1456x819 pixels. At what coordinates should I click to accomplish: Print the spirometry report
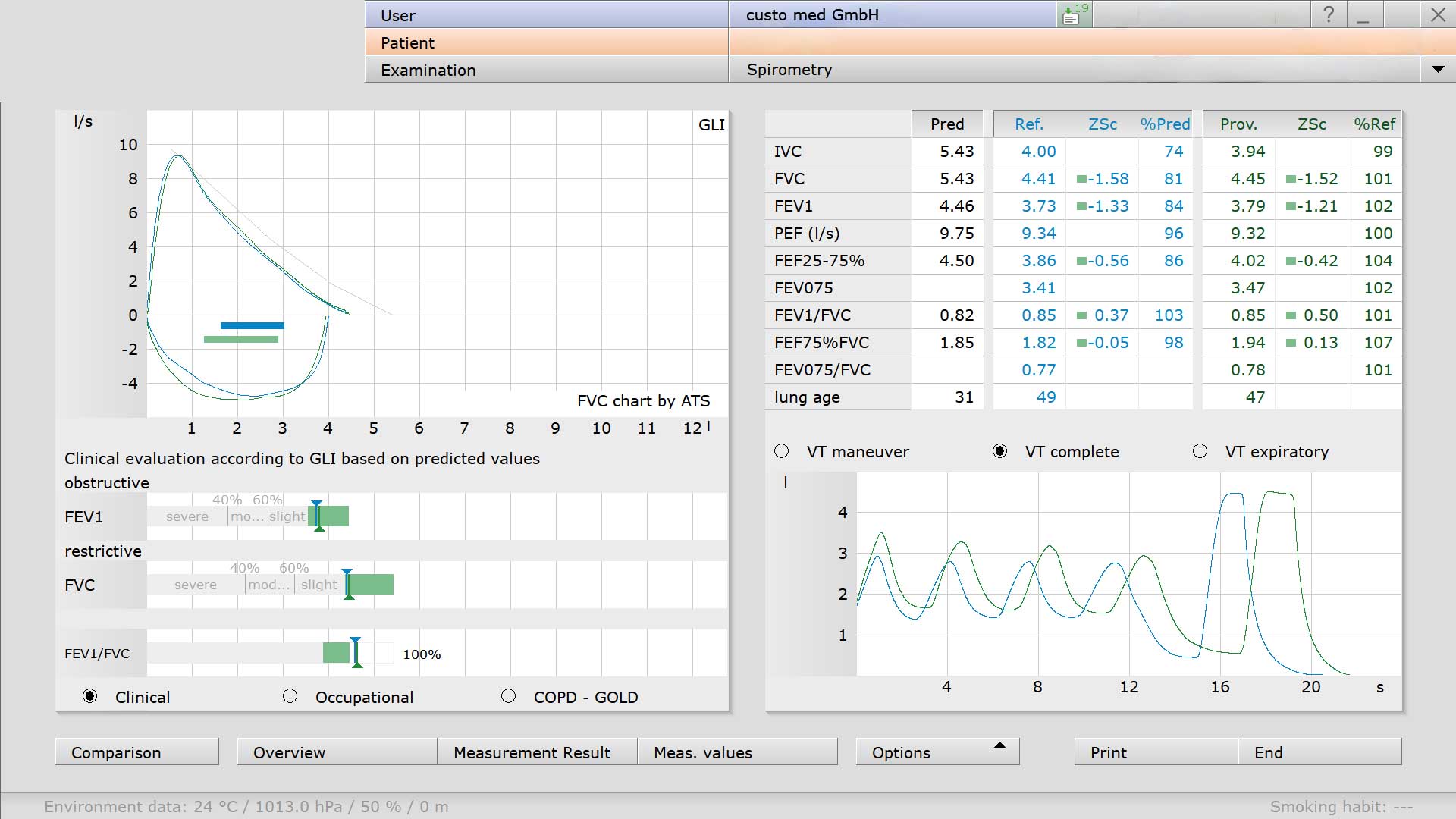tap(1156, 752)
